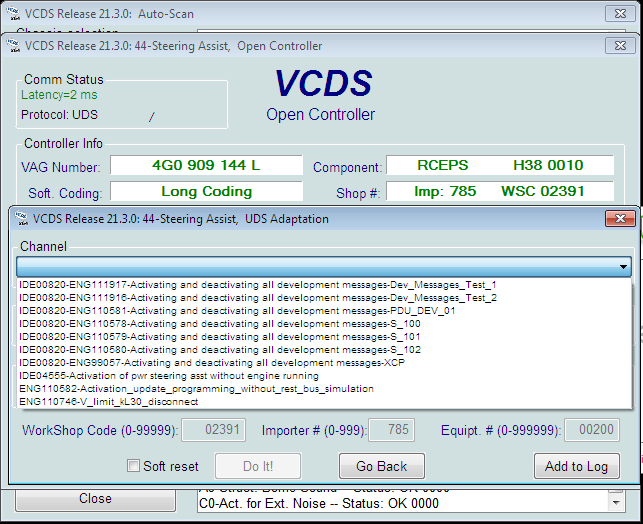643x524 pixels.
Task: Click the Equipt. # field 00200
Action: (592, 430)
